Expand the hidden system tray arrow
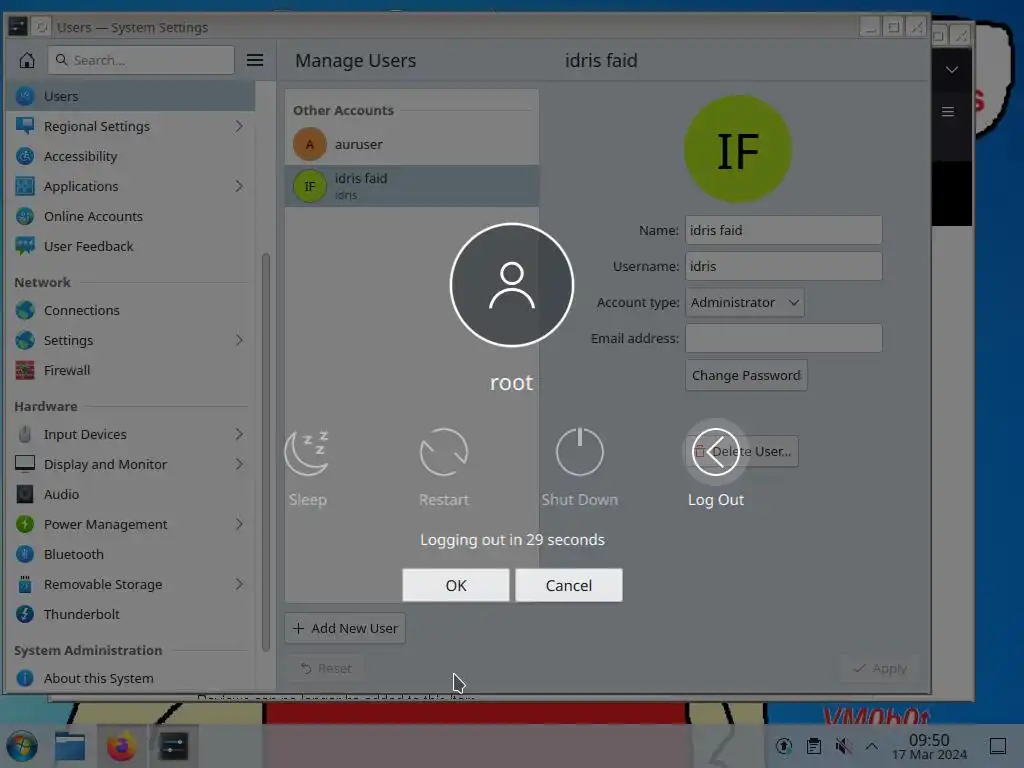This screenshot has width=1024, height=768. (x=871, y=746)
